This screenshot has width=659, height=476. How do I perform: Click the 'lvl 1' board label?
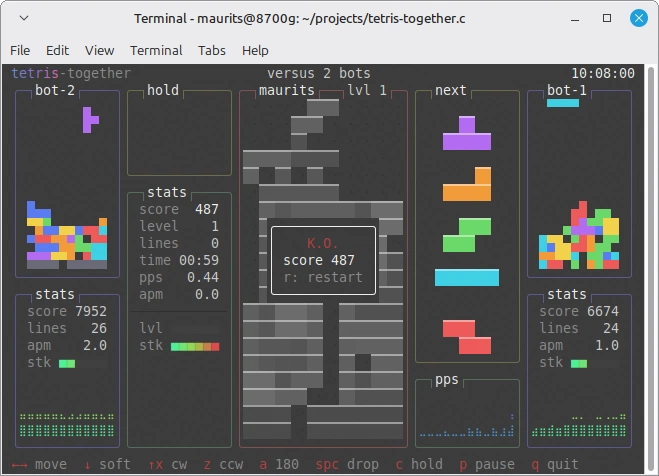(367, 90)
